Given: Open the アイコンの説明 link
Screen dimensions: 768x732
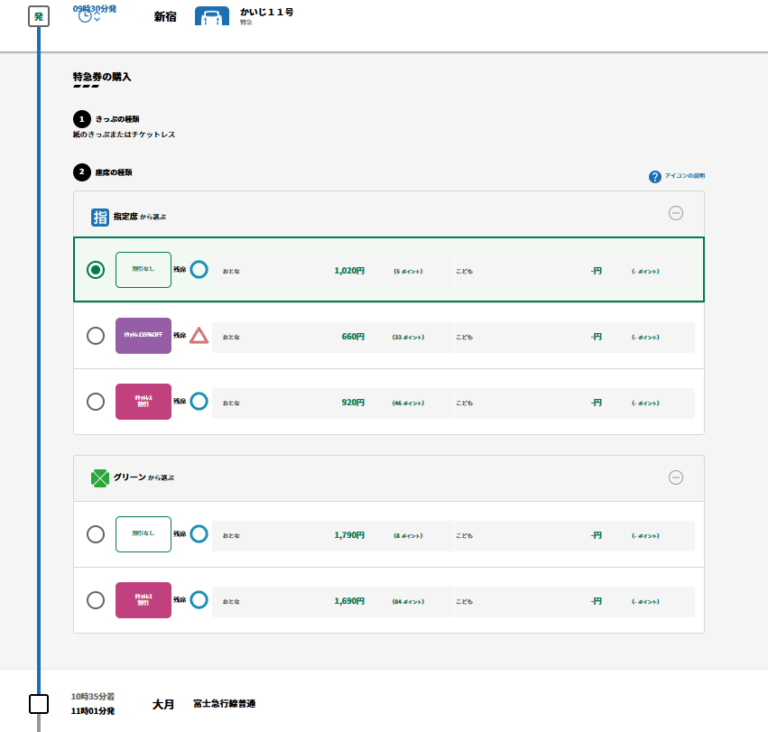Looking at the screenshot, I should (691, 176).
